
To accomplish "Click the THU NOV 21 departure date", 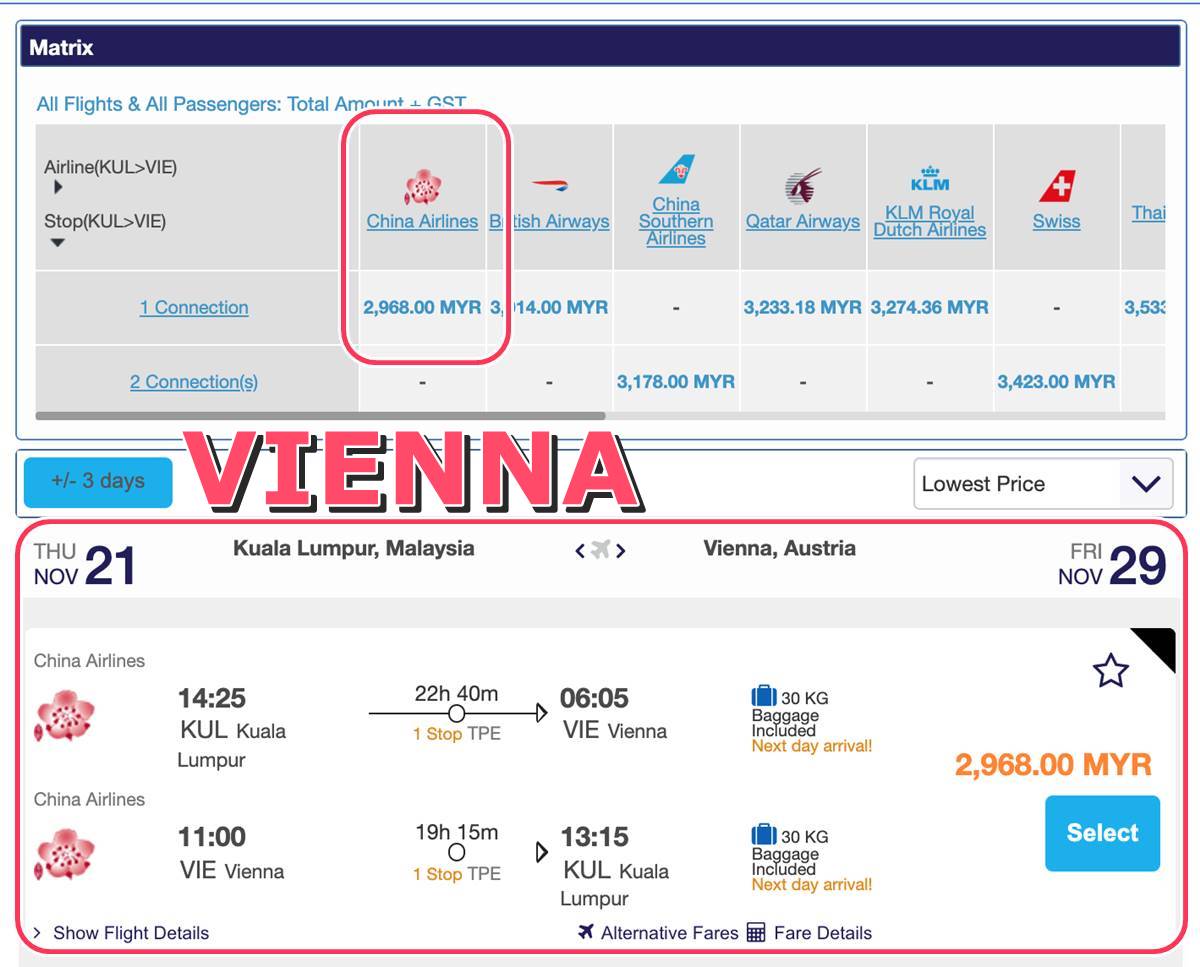I will pyautogui.click(x=84, y=565).
